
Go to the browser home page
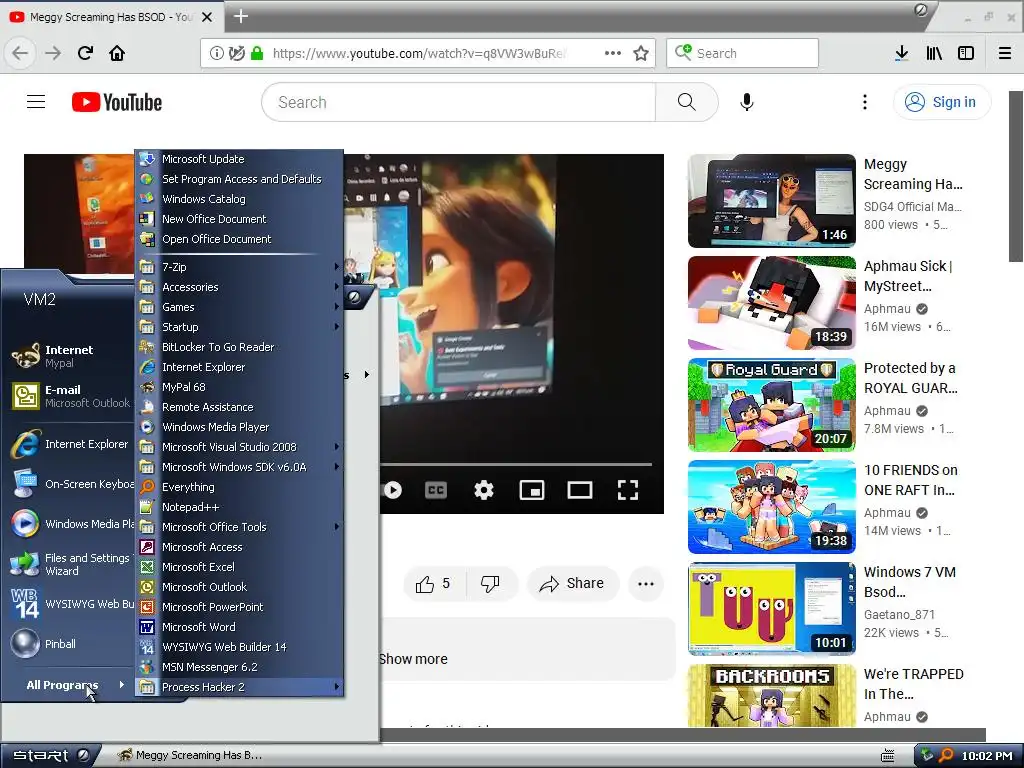click(x=117, y=53)
